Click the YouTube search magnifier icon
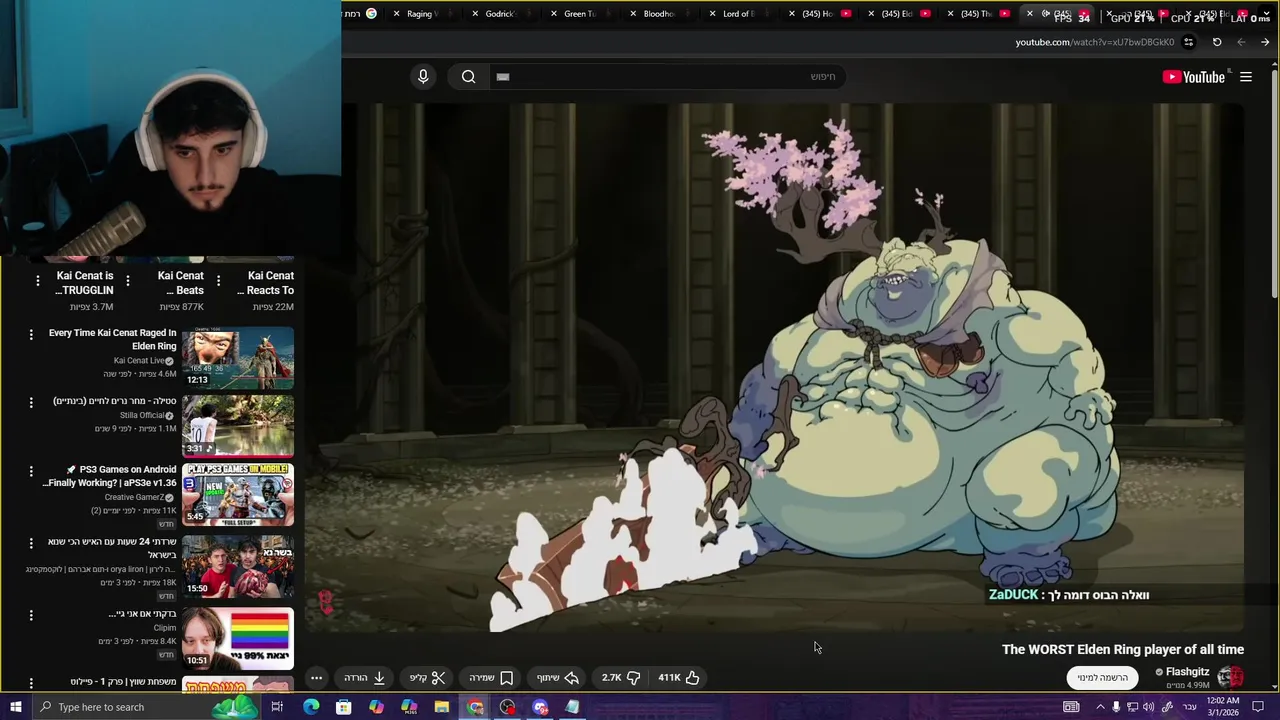Viewport: 1280px width, 720px height. pos(468,77)
